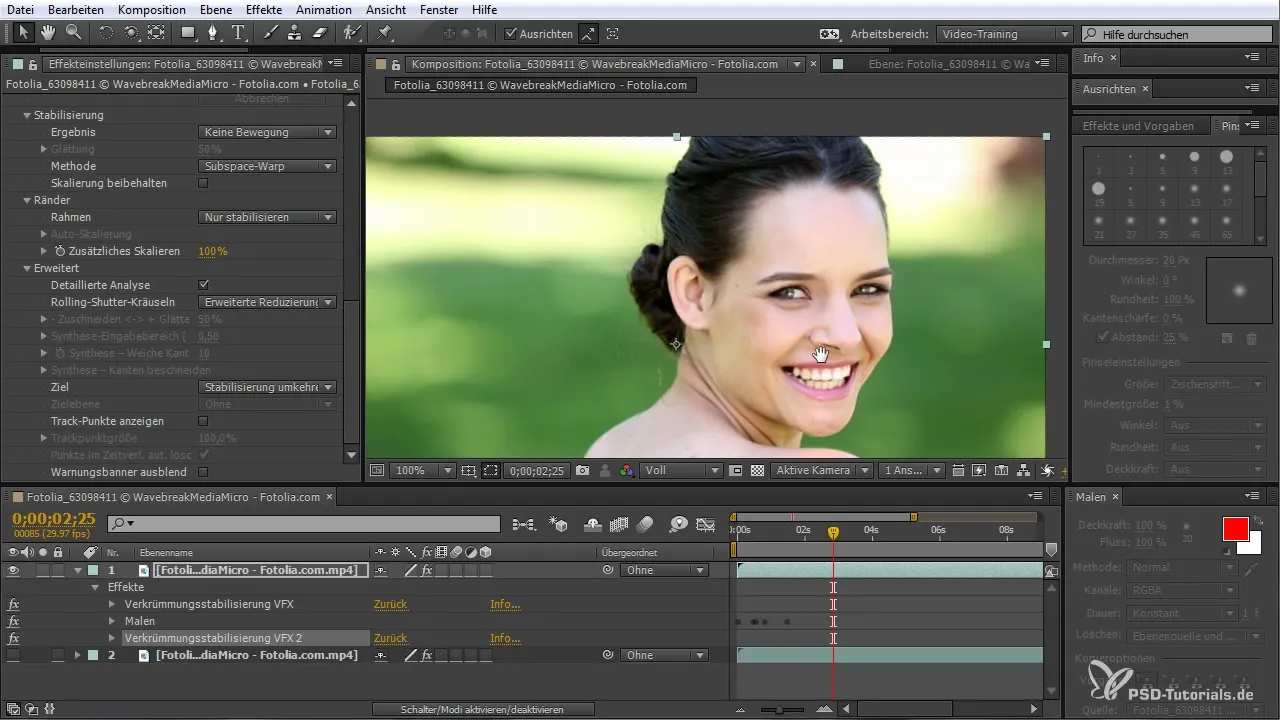The width and height of the screenshot is (1280, 720).
Task: Toggle Abstand checkbox in brush panel
Action: pyautogui.click(x=1103, y=337)
